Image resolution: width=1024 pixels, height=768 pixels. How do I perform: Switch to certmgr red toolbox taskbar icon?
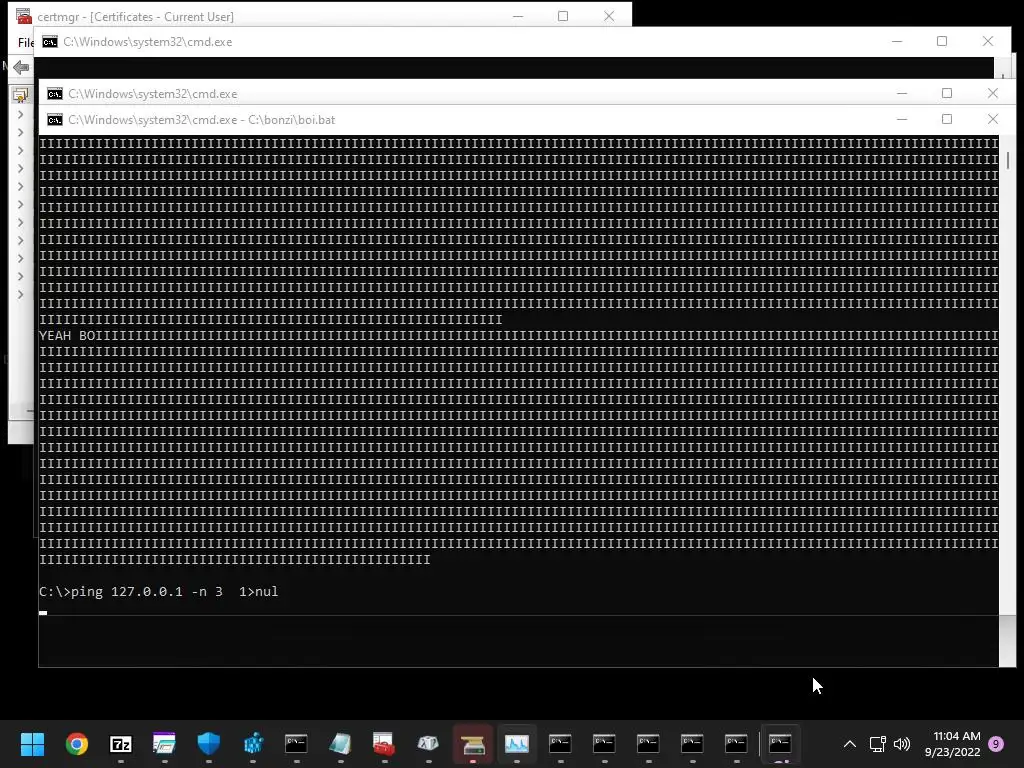(384, 744)
